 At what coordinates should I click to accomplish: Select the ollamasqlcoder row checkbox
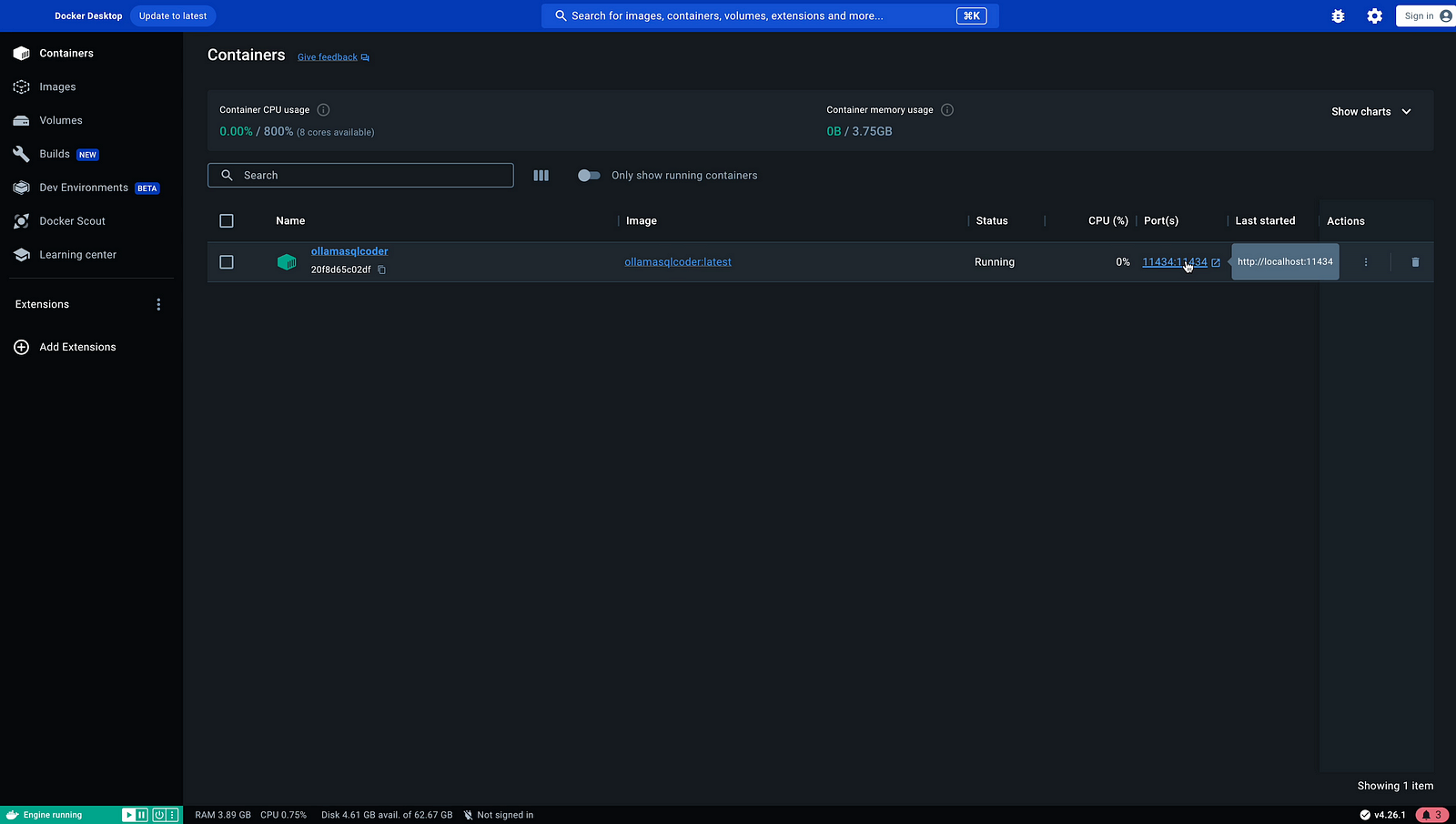click(x=227, y=262)
